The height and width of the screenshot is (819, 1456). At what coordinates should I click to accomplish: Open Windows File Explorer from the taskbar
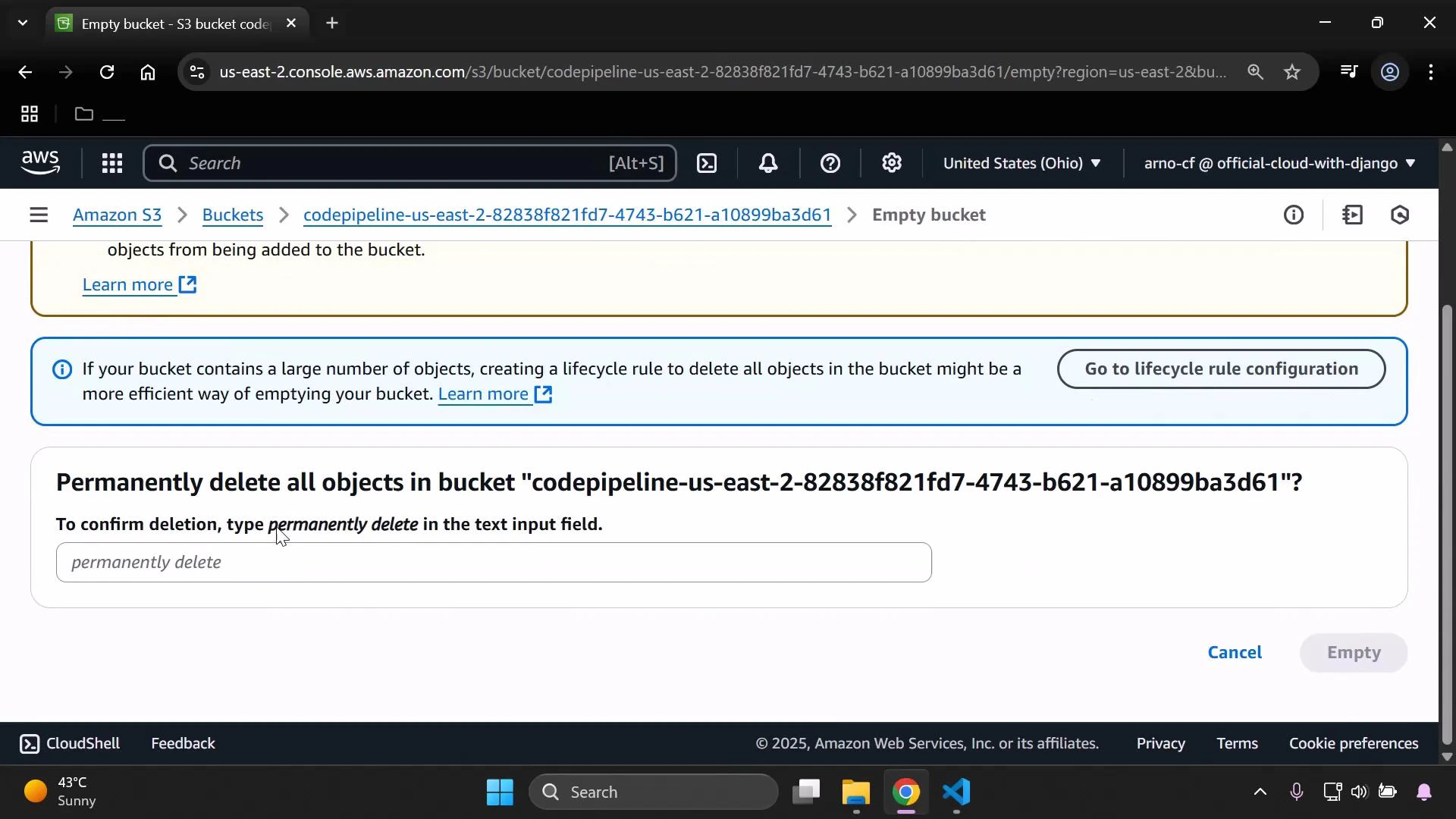(855, 792)
